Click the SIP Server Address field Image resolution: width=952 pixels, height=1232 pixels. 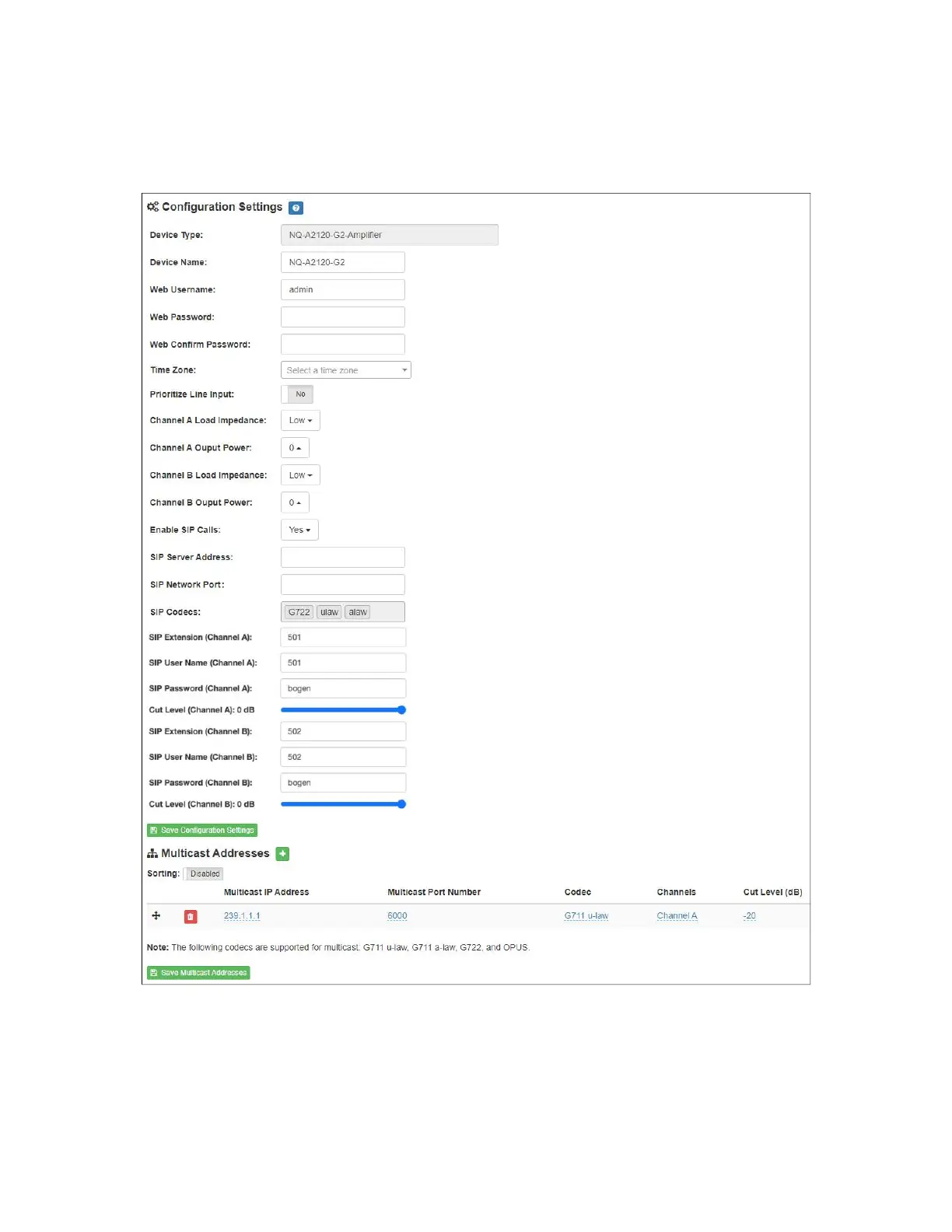(x=343, y=557)
